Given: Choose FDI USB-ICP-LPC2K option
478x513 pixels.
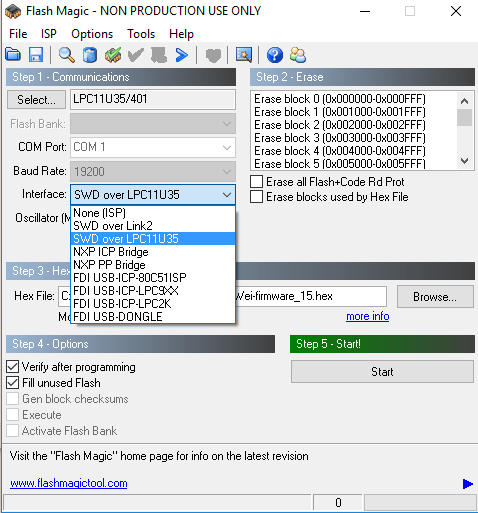Looking at the screenshot, I should coord(153,304).
